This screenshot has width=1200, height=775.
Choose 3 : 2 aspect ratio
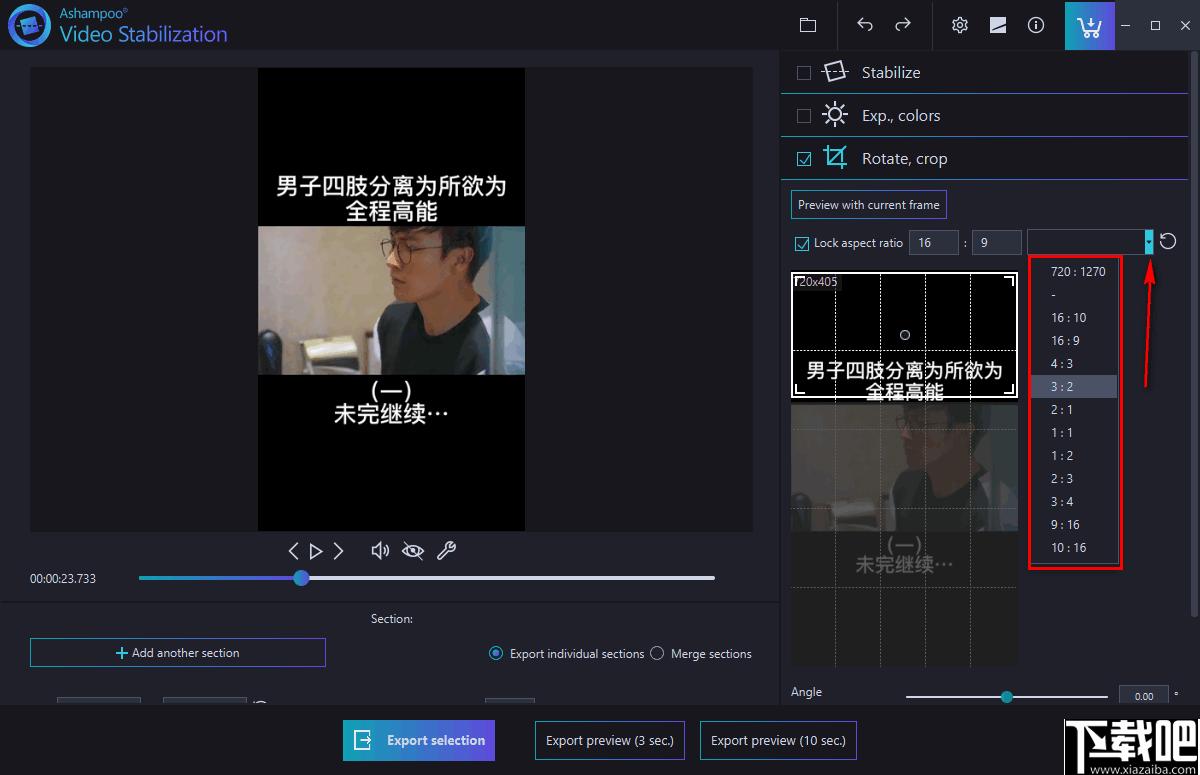click(1074, 387)
